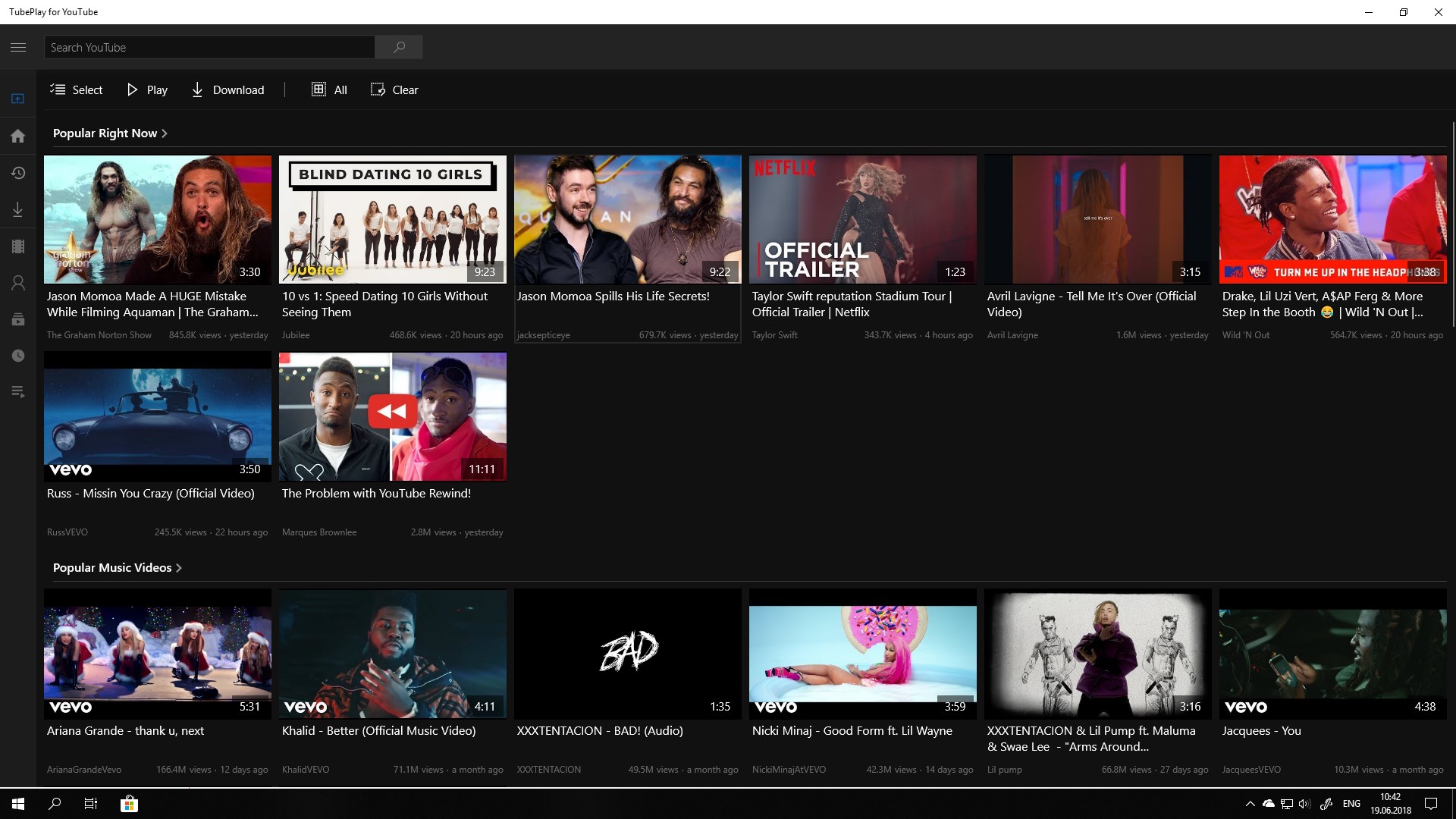This screenshot has width=1456, height=819.
Task: Open Watch Later clock icon
Action: 18,356
